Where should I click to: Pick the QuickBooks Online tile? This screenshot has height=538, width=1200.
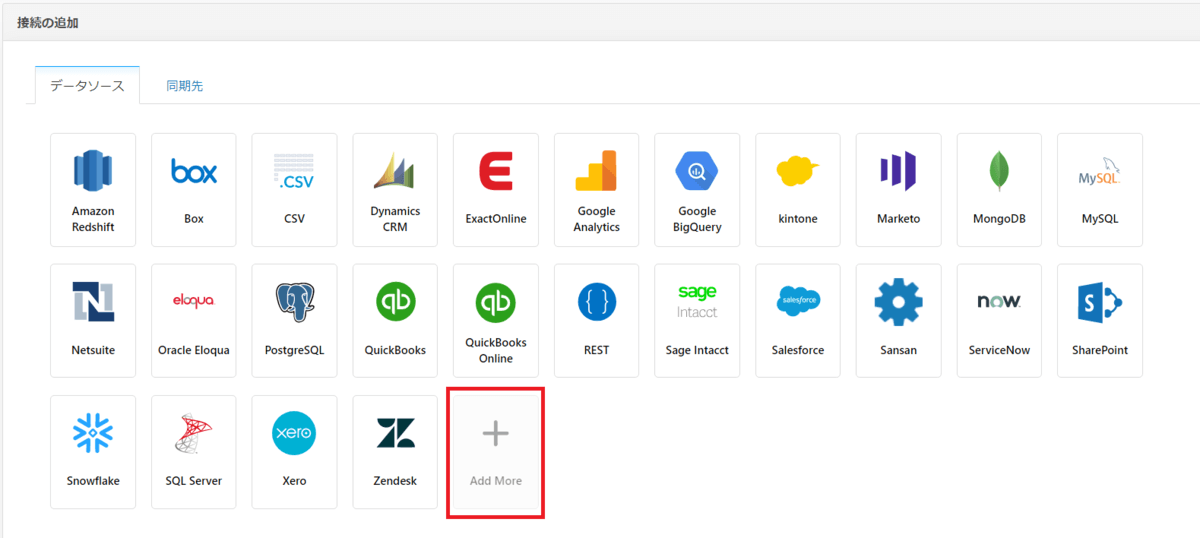tap(496, 320)
